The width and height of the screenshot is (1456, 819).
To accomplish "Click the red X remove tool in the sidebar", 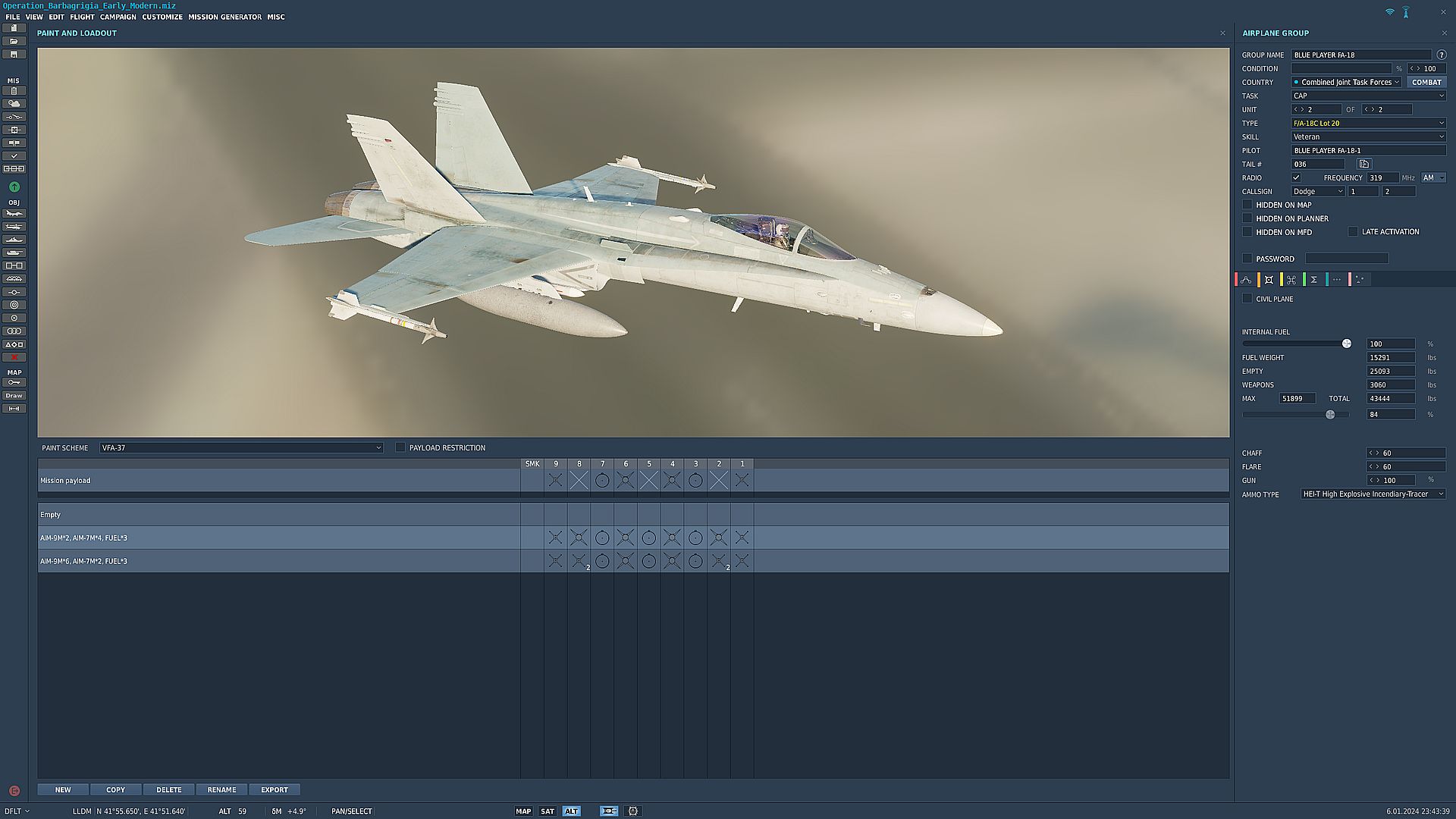I will pyautogui.click(x=14, y=357).
